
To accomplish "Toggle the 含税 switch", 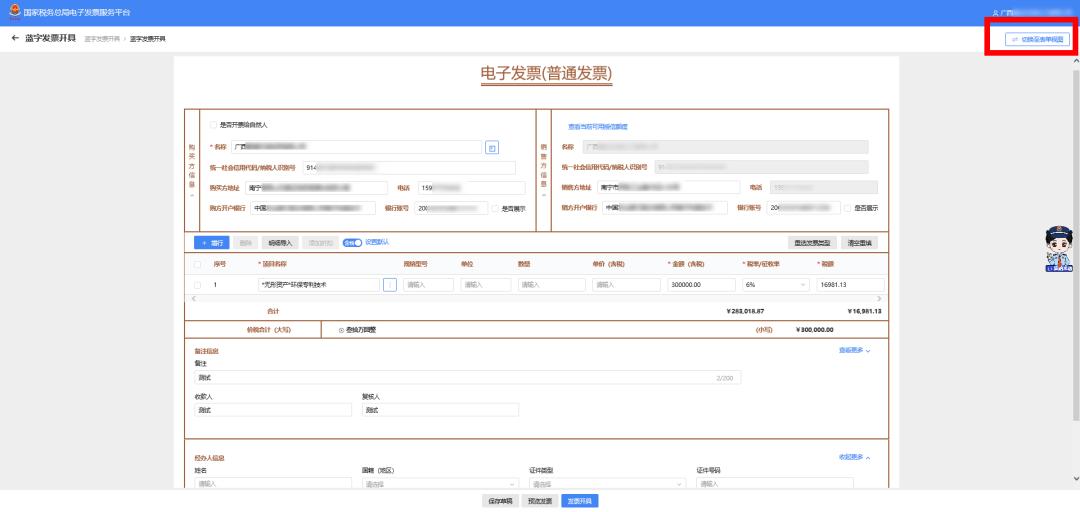I will tap(353, 242).
